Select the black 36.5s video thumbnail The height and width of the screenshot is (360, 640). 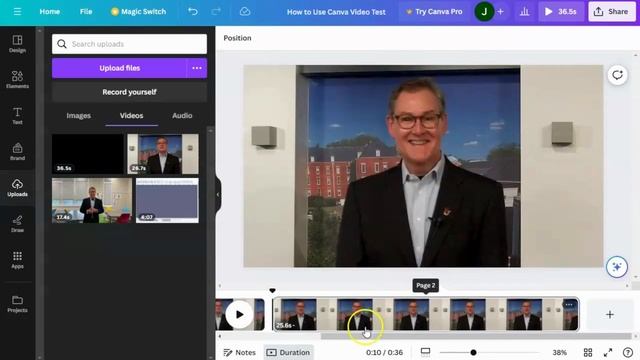click(88, 154)
